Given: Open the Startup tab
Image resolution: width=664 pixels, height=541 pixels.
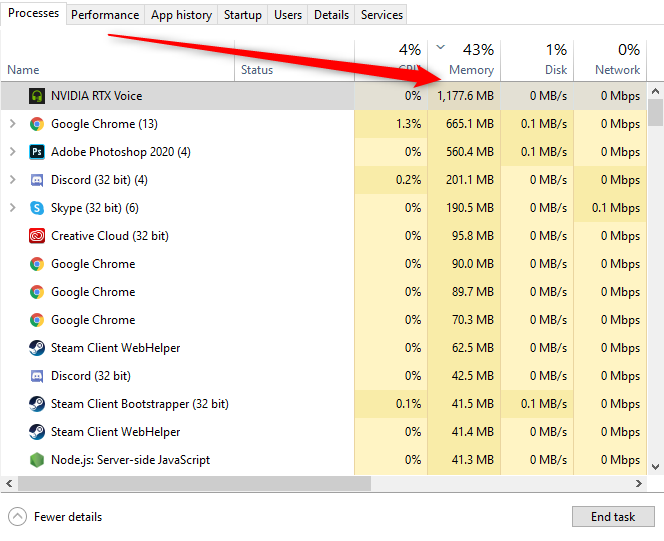Looking at the screenshot, I should pos(243,15).
